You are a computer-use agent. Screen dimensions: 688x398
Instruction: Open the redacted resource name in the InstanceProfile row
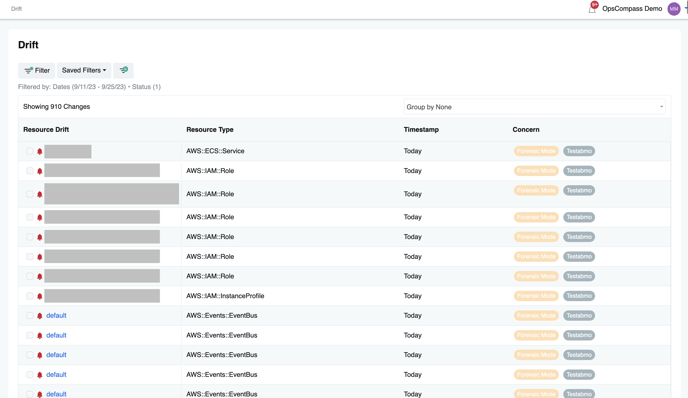tap(102, 296)
